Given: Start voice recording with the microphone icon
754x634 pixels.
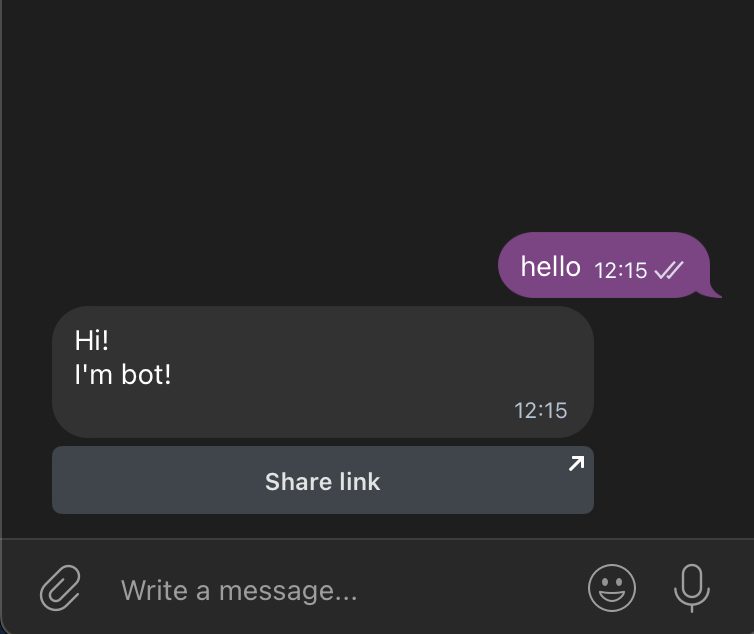Looking at the screenshot, I should [692, 587].
